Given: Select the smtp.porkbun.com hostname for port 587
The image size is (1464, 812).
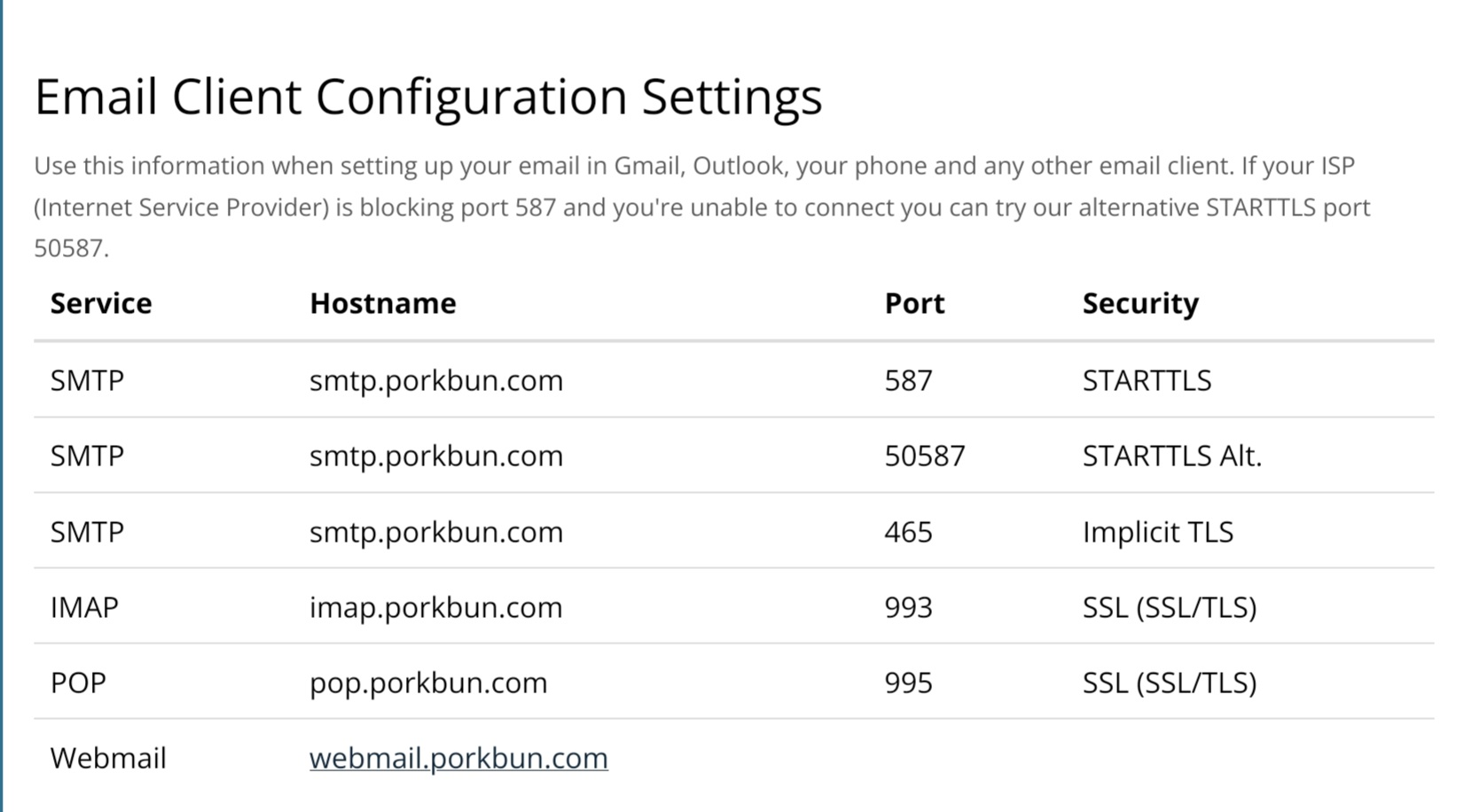Looking at the screenshot, I should (x=436, y=380).
